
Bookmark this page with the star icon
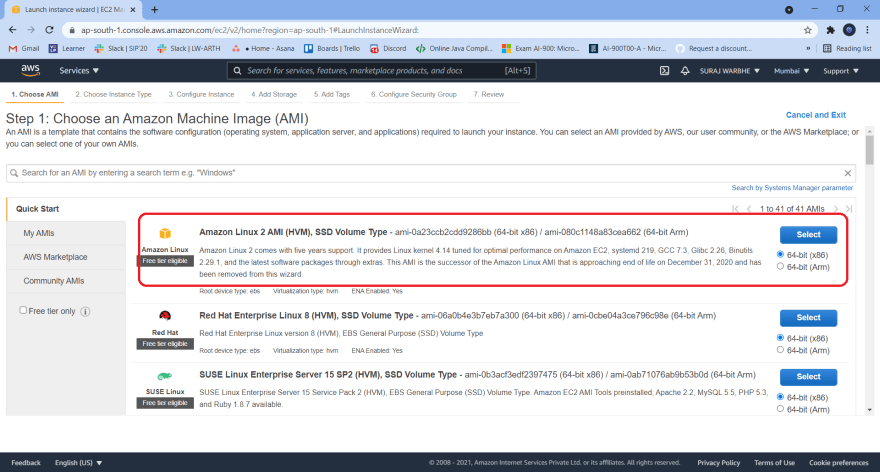(808, 30)
